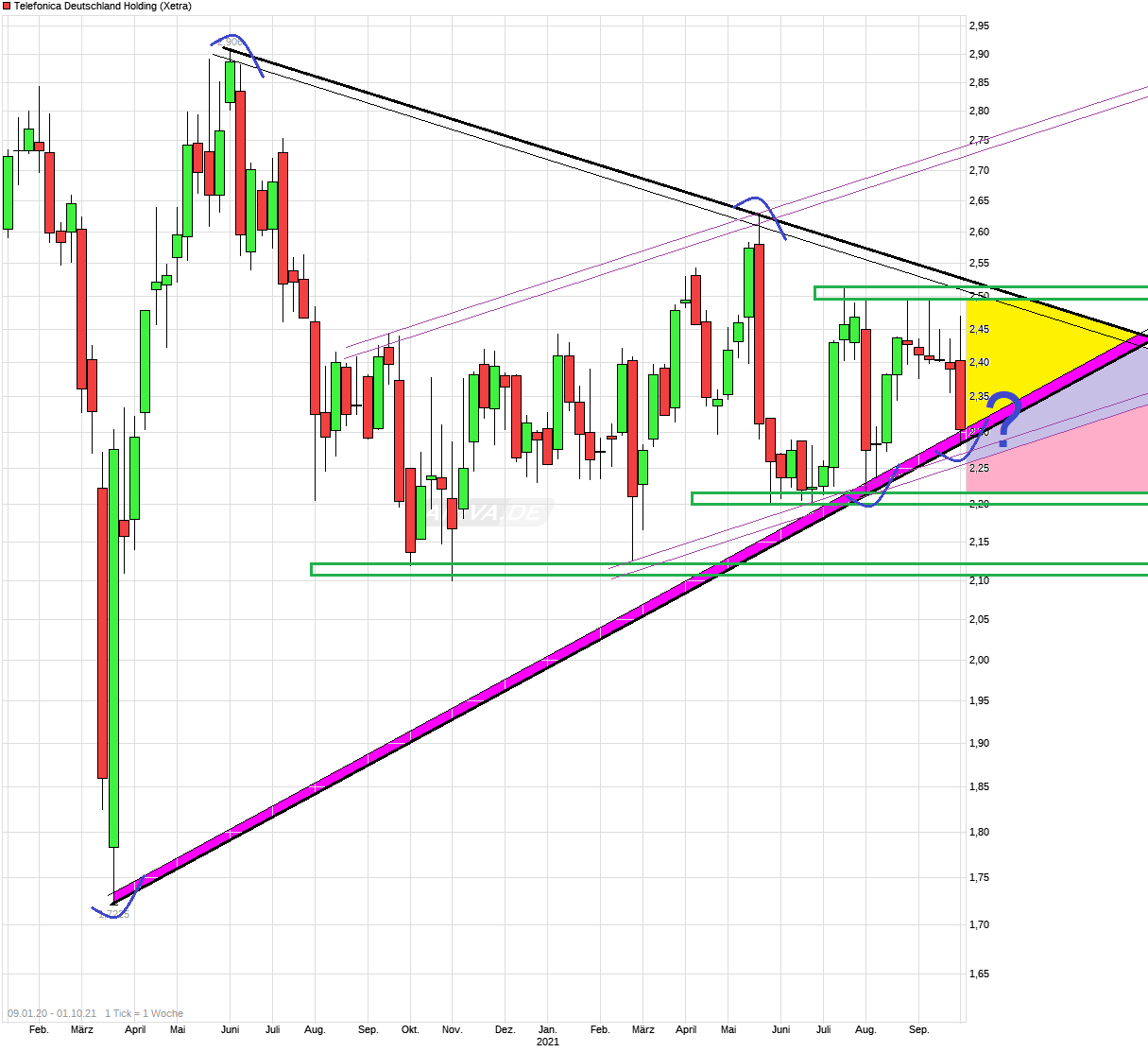1148x1052 pixels.
Task: Expand the Sep. month label on the right
Action: (920, 1029)
